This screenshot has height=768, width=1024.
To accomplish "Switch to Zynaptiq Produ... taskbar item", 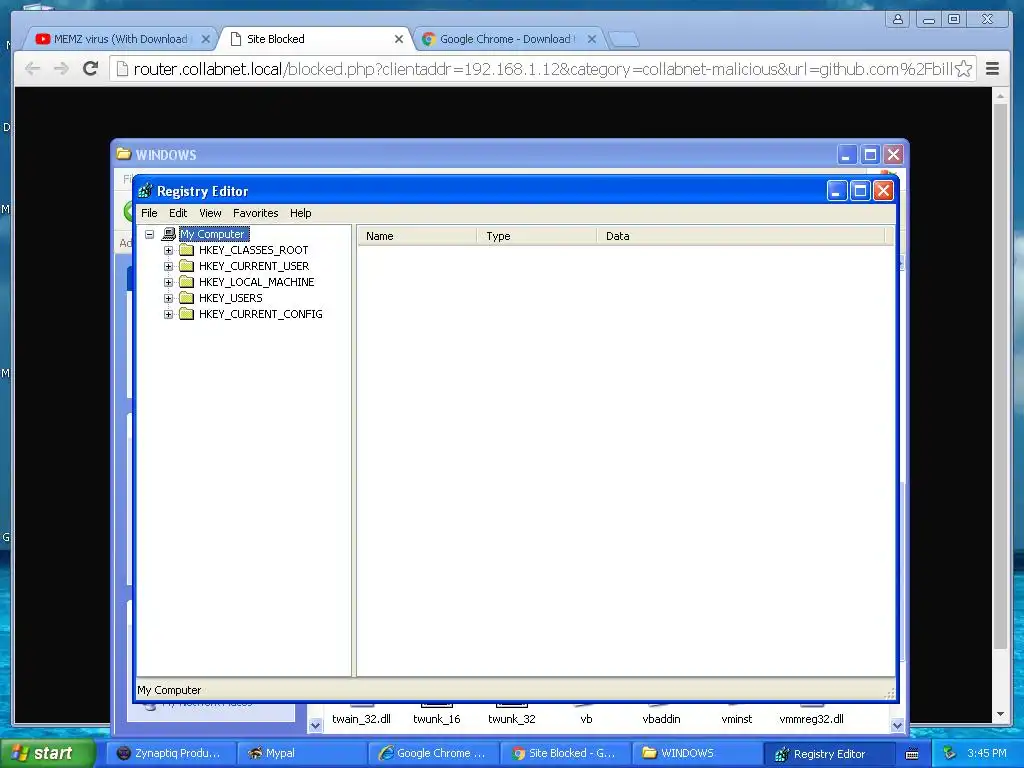I will coord(169,753).
